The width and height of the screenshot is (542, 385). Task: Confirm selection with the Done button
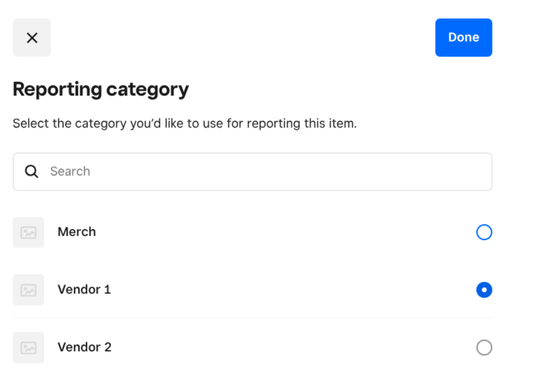pos(464,38)
